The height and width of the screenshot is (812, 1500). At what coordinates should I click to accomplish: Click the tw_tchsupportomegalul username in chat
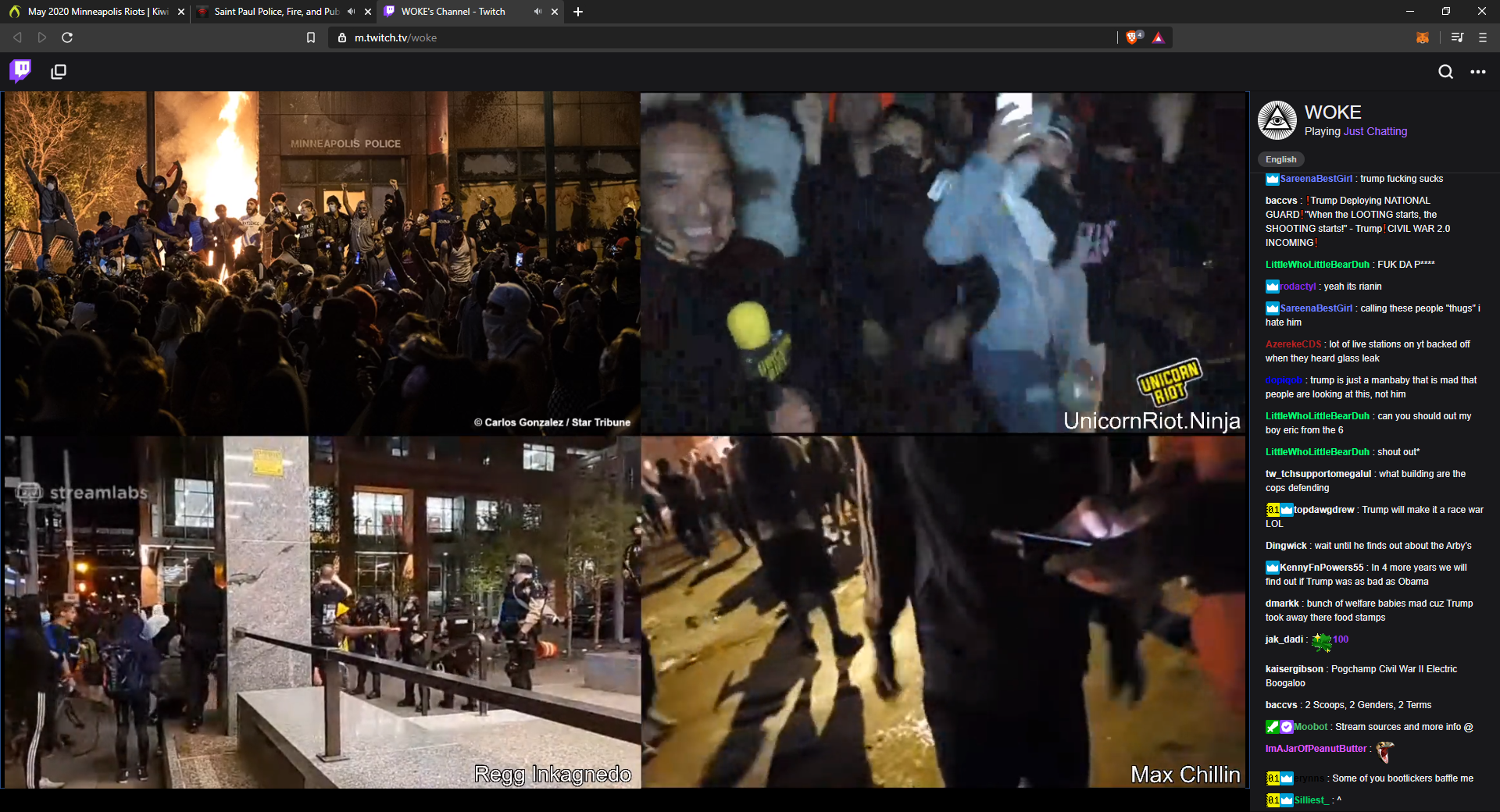(1318, 474)
